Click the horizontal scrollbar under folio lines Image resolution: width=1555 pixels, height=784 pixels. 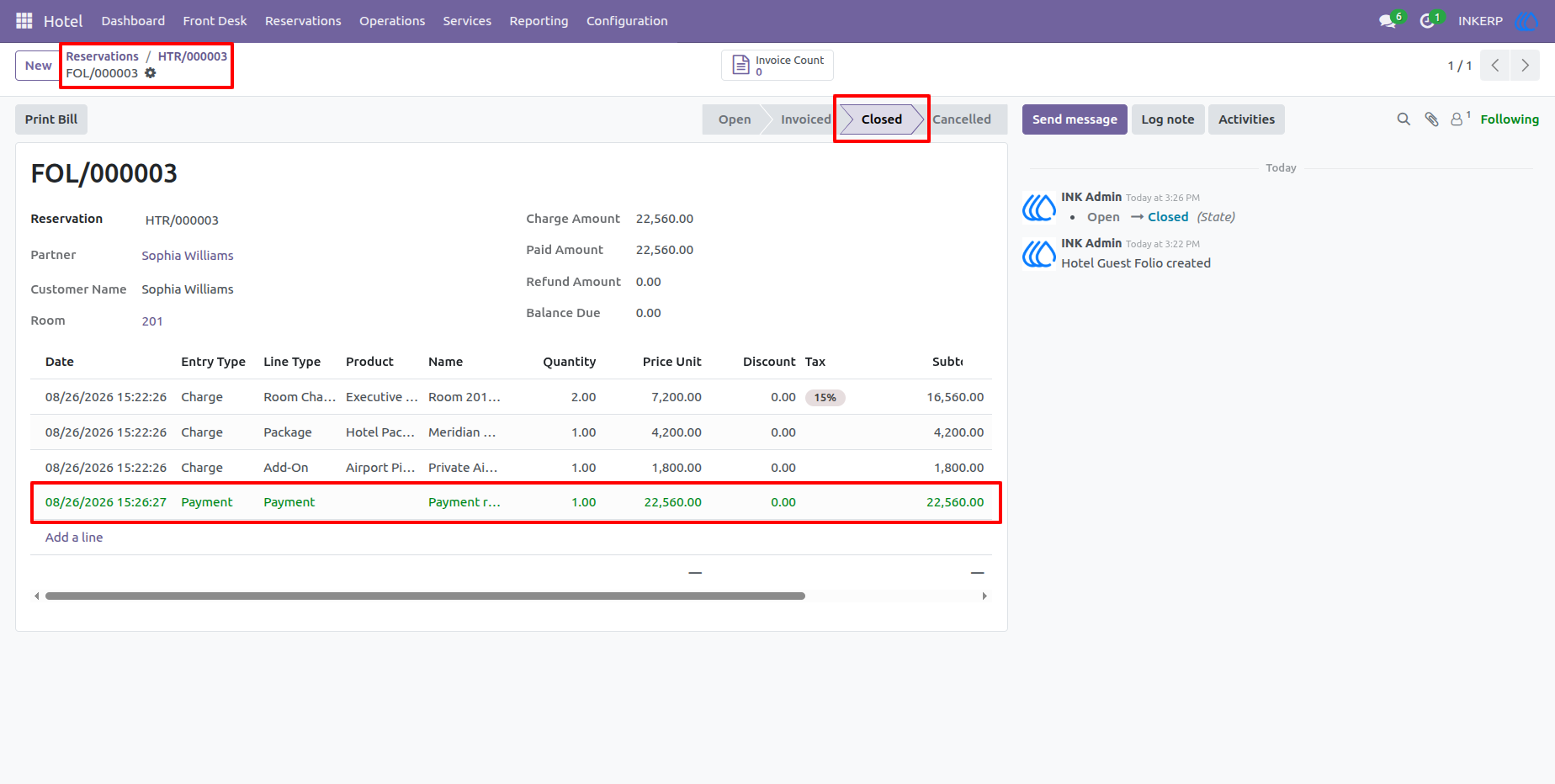[425, 596]
